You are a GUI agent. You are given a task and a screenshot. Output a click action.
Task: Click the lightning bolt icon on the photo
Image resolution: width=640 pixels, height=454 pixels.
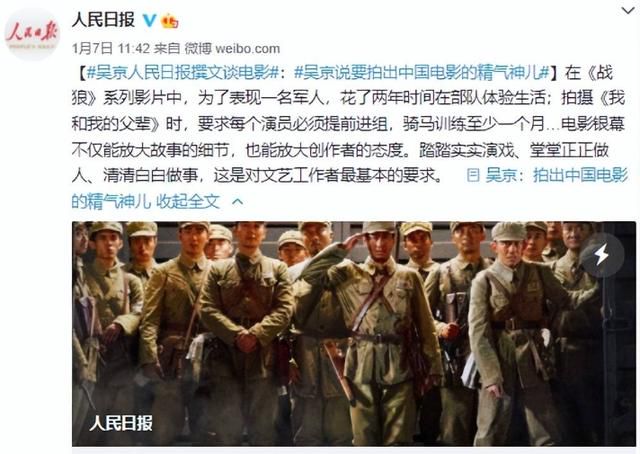pyautogui.click(x=602, y=255)
